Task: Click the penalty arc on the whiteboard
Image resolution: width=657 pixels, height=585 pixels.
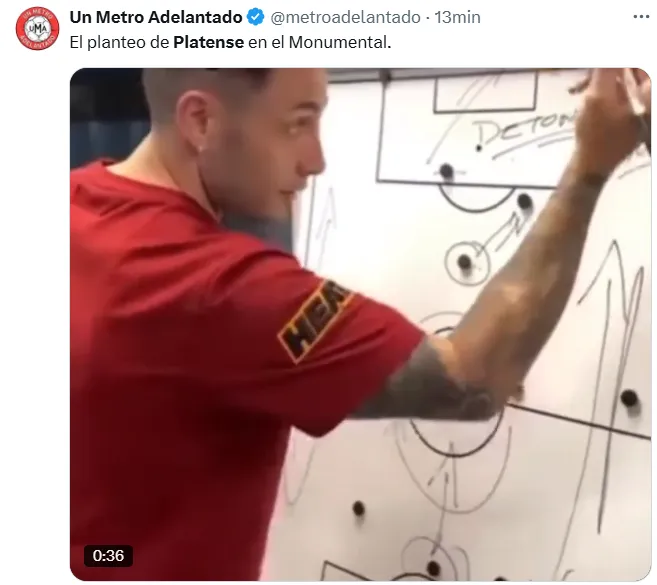Action: [476, 199]
